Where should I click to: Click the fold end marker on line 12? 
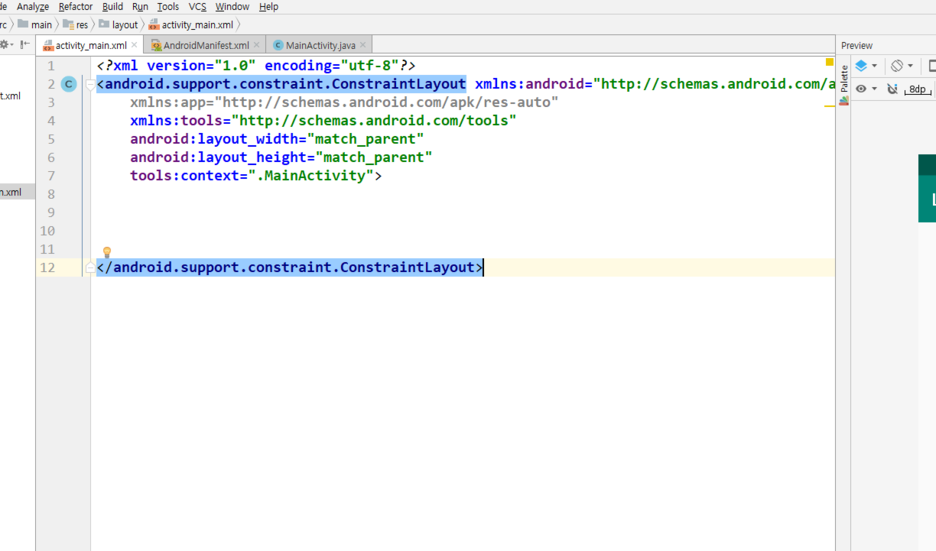(x=90, y=267)
